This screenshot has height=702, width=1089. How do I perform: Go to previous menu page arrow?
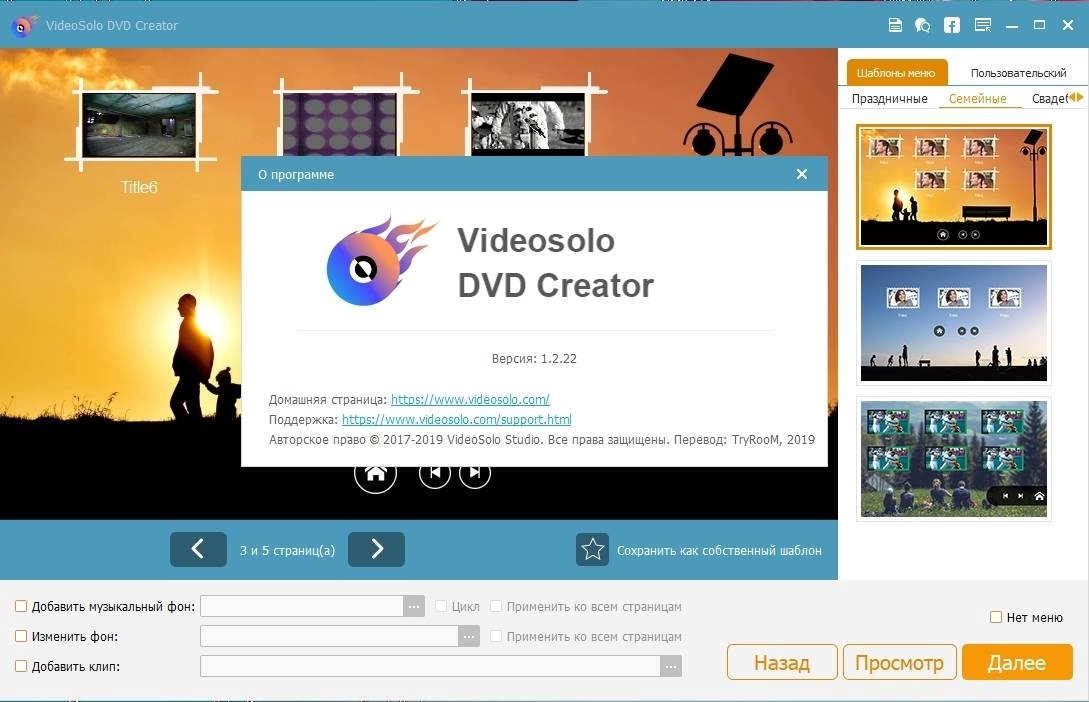[x=198, y=549]
